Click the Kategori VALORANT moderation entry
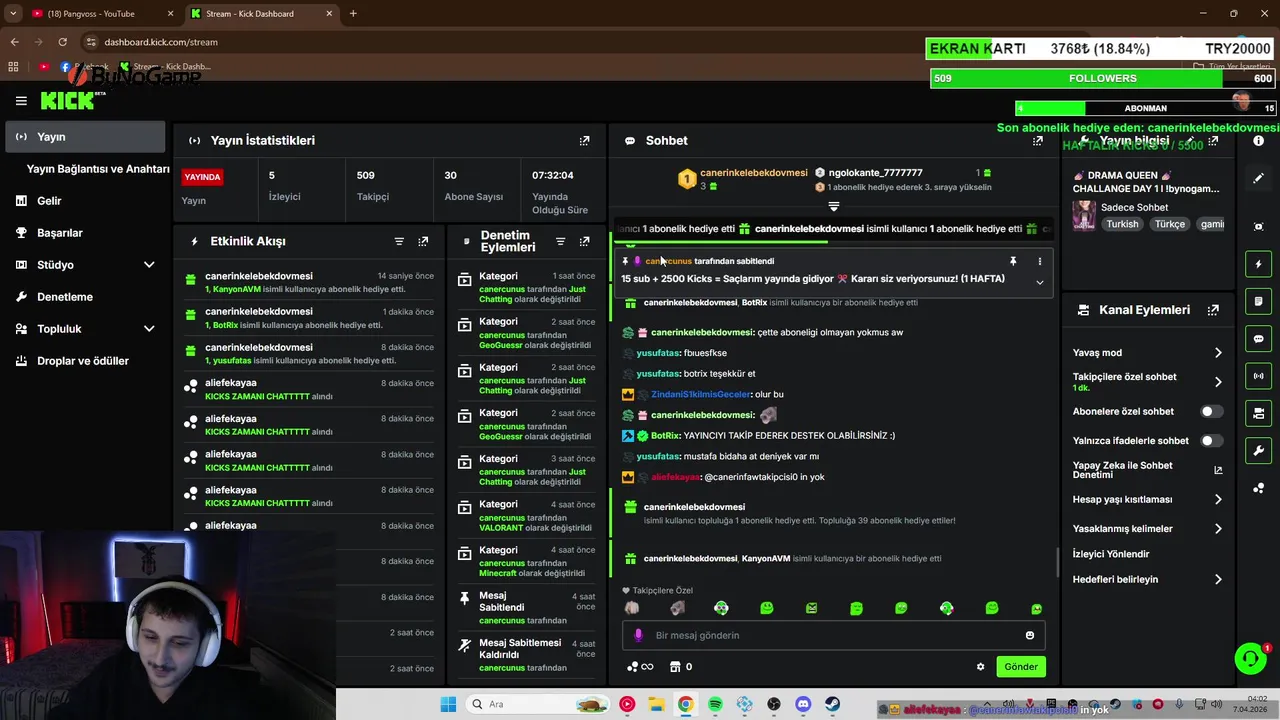The image size is (1280, 720). [x=525, y=515]
